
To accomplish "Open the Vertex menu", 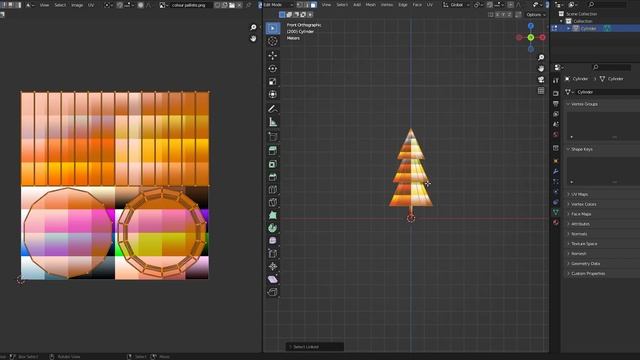I will pyautogui.click(x=387, y=5).
